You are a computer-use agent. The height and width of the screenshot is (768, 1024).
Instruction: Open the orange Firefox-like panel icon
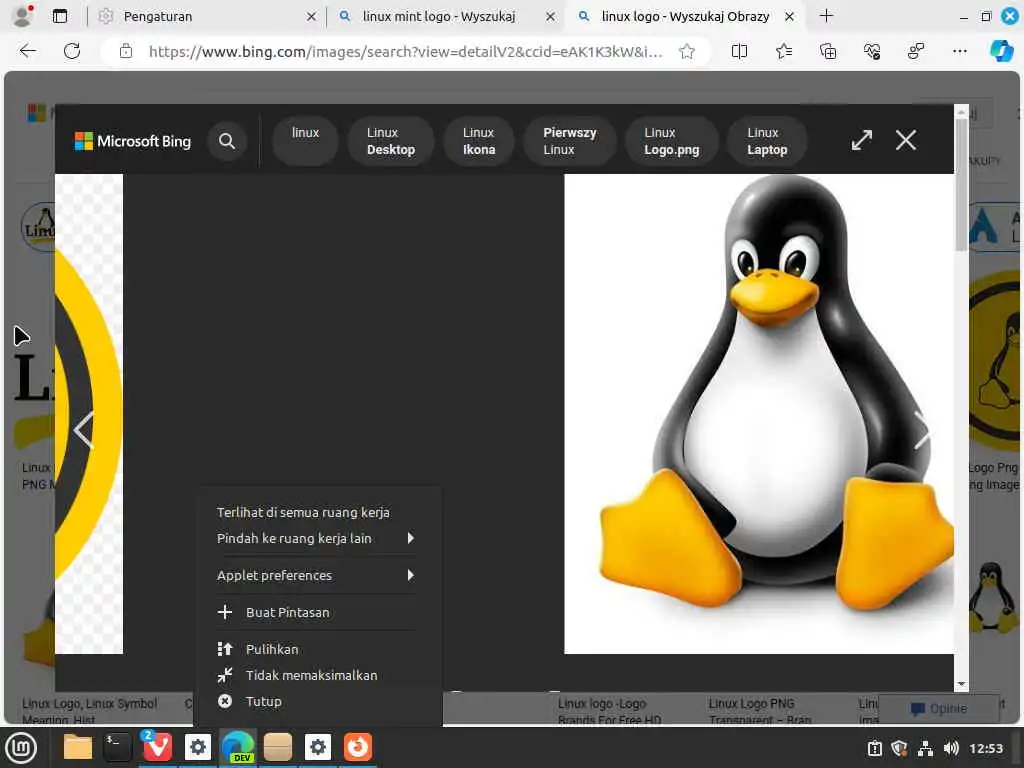pyautogui.click(x=358, y=747)
